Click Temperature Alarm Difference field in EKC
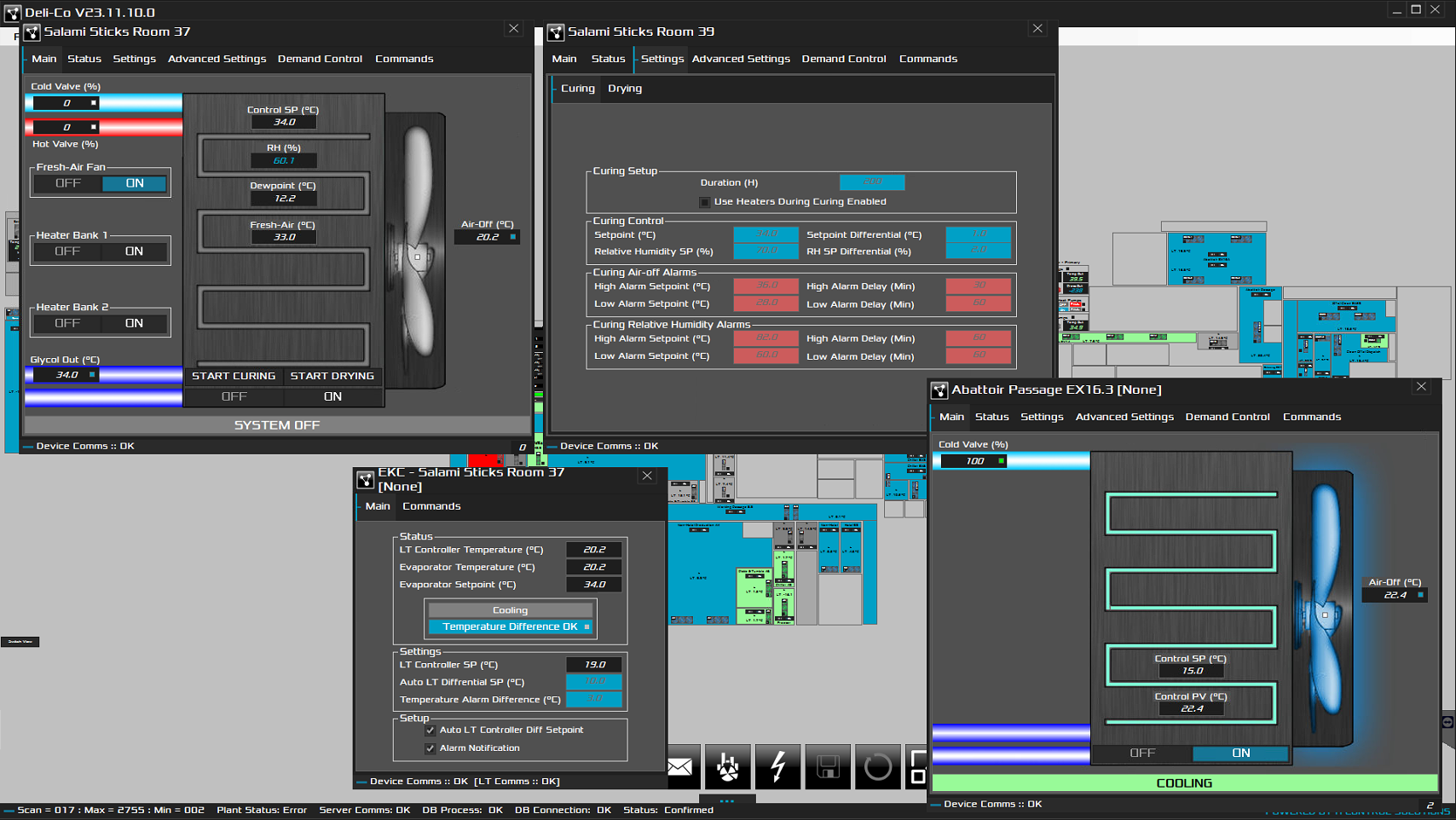 tap(594, 700)
